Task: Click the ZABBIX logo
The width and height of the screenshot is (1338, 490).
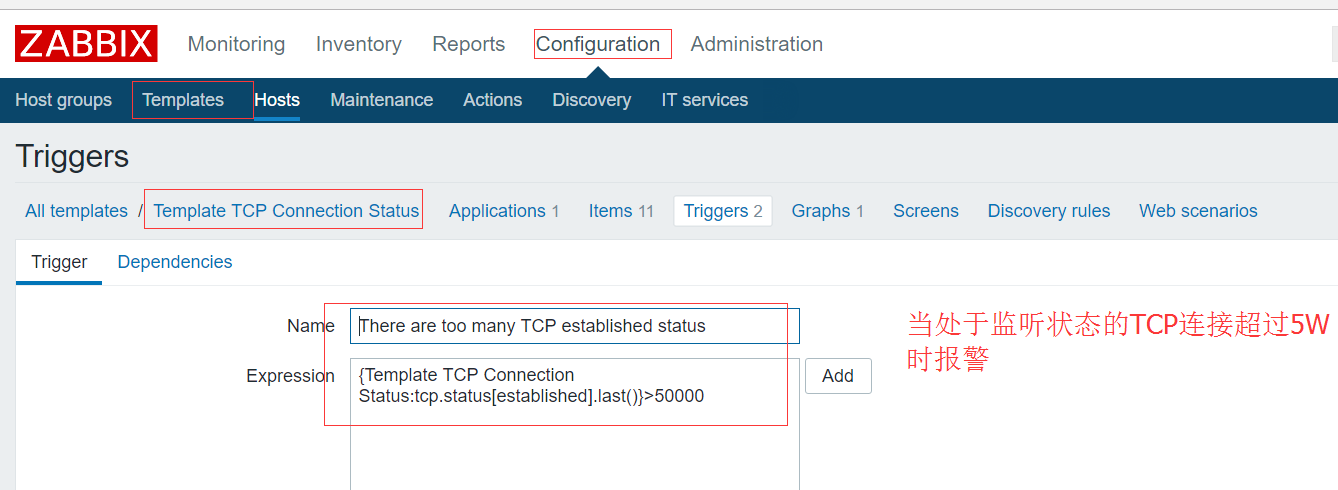Action: pos(86,44)
